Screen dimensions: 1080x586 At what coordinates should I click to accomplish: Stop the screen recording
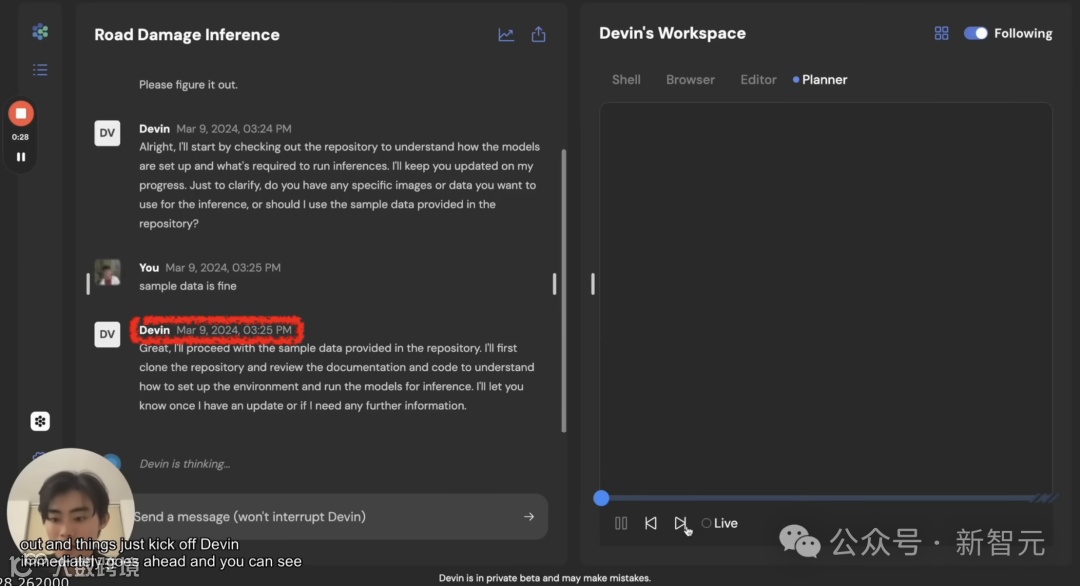point(21,114)
